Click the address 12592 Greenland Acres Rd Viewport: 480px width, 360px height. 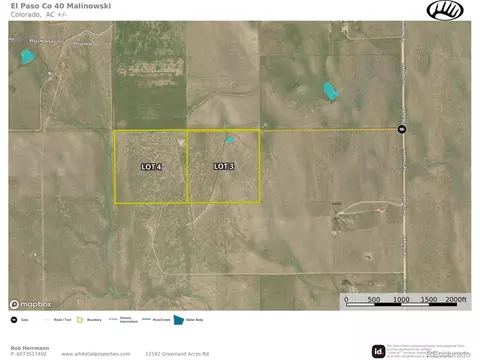[x=177, y=354]
